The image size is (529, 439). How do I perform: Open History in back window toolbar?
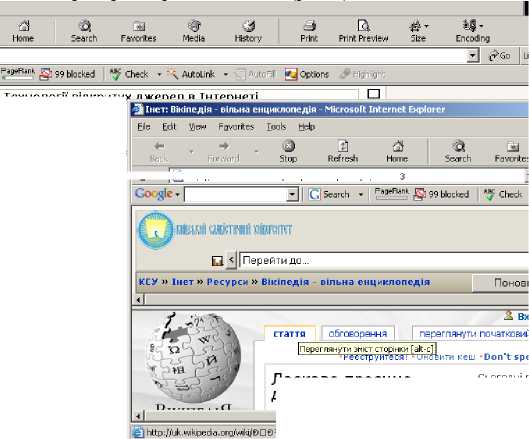(x=248, y=31)
